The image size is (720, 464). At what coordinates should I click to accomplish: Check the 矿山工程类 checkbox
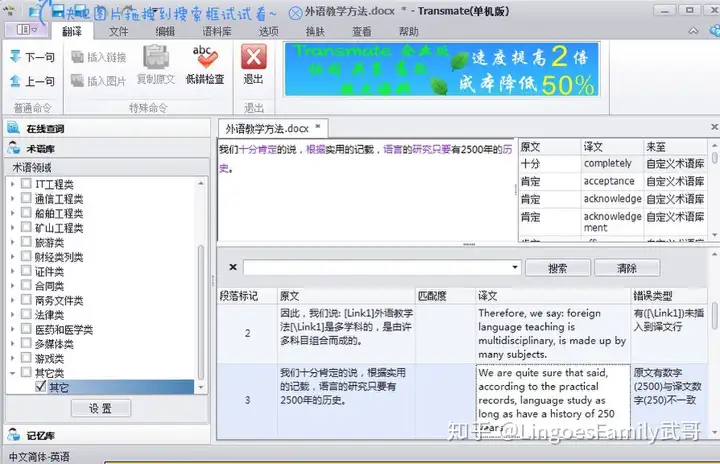tap(27, 227)
